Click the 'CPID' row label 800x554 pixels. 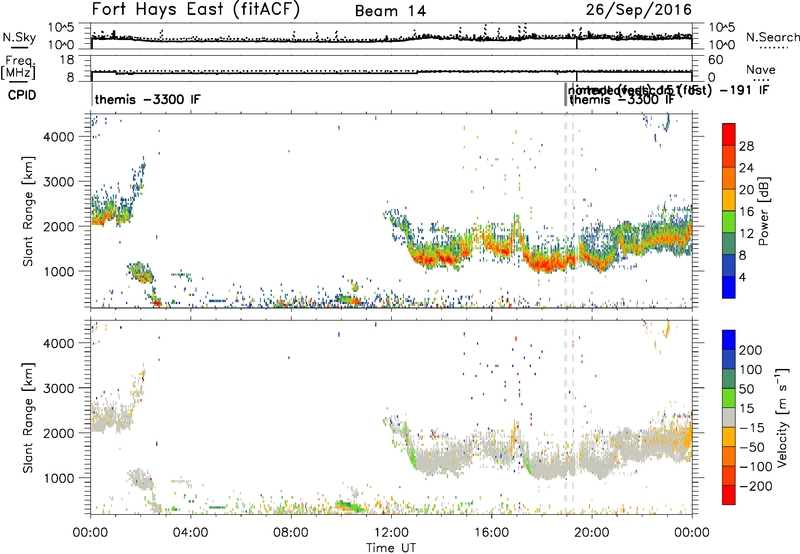coord(22,95)
